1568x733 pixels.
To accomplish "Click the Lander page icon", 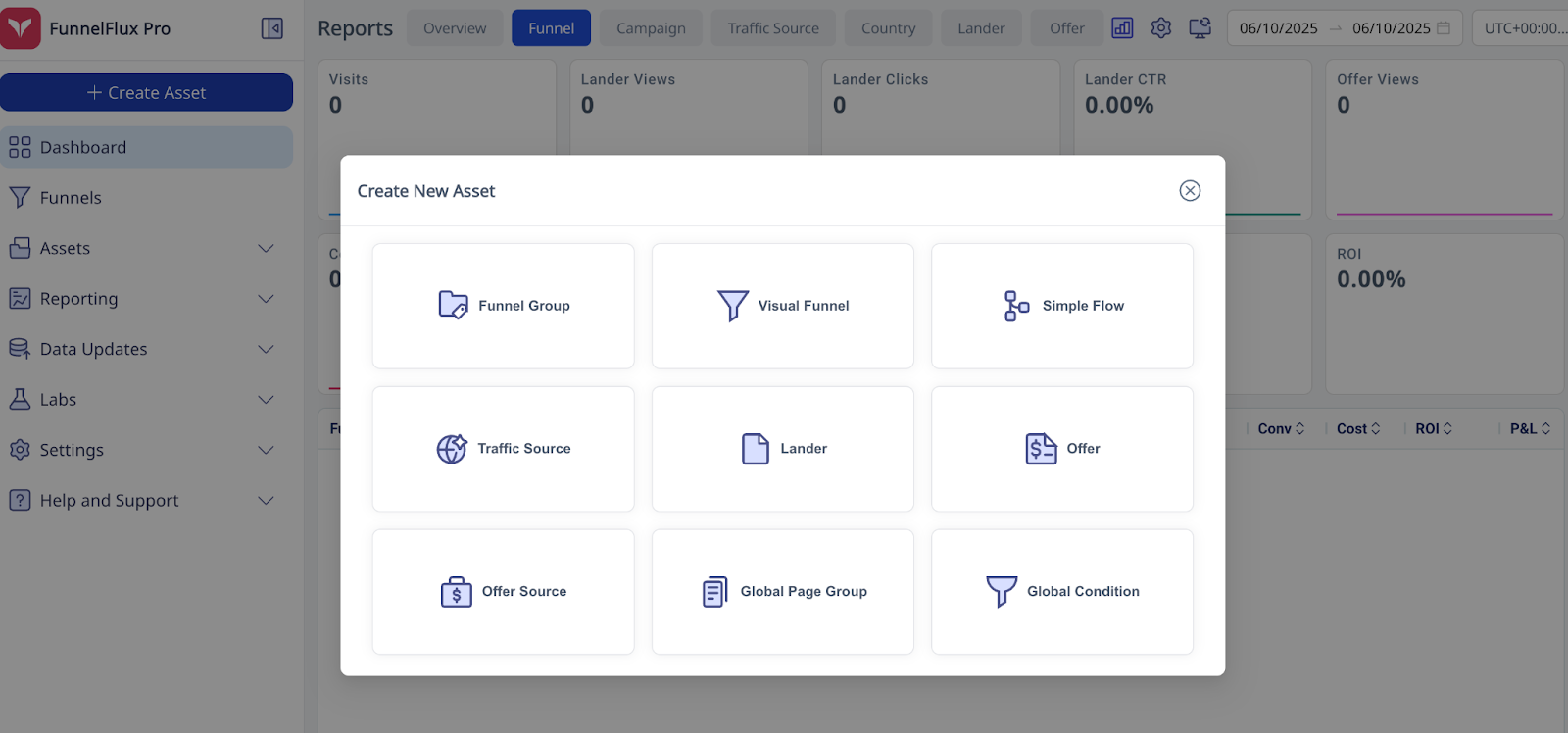I will tap(756, 449).
